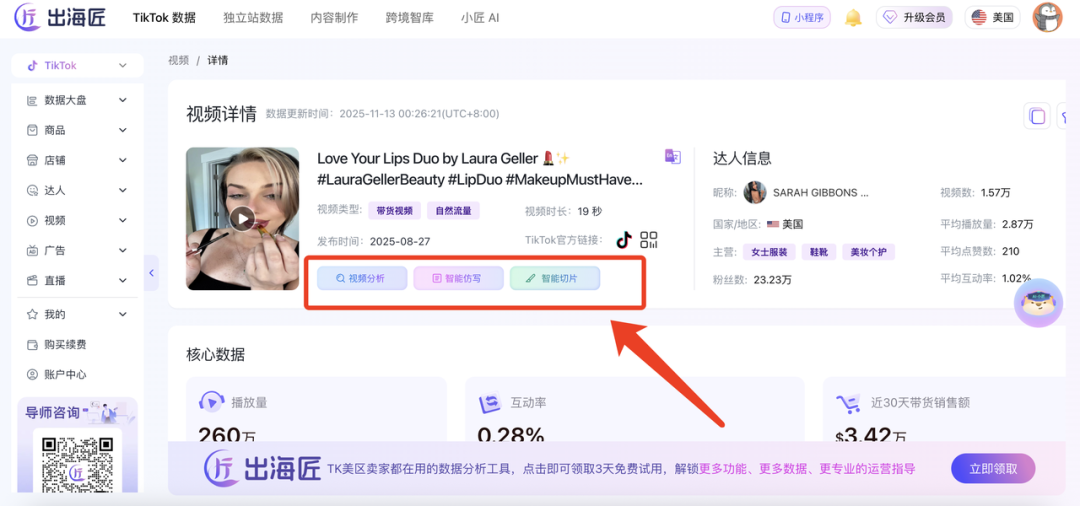Expand the 店铺 menu chevron
Viewport: 1080px width, 506px height.
point(123,160)
